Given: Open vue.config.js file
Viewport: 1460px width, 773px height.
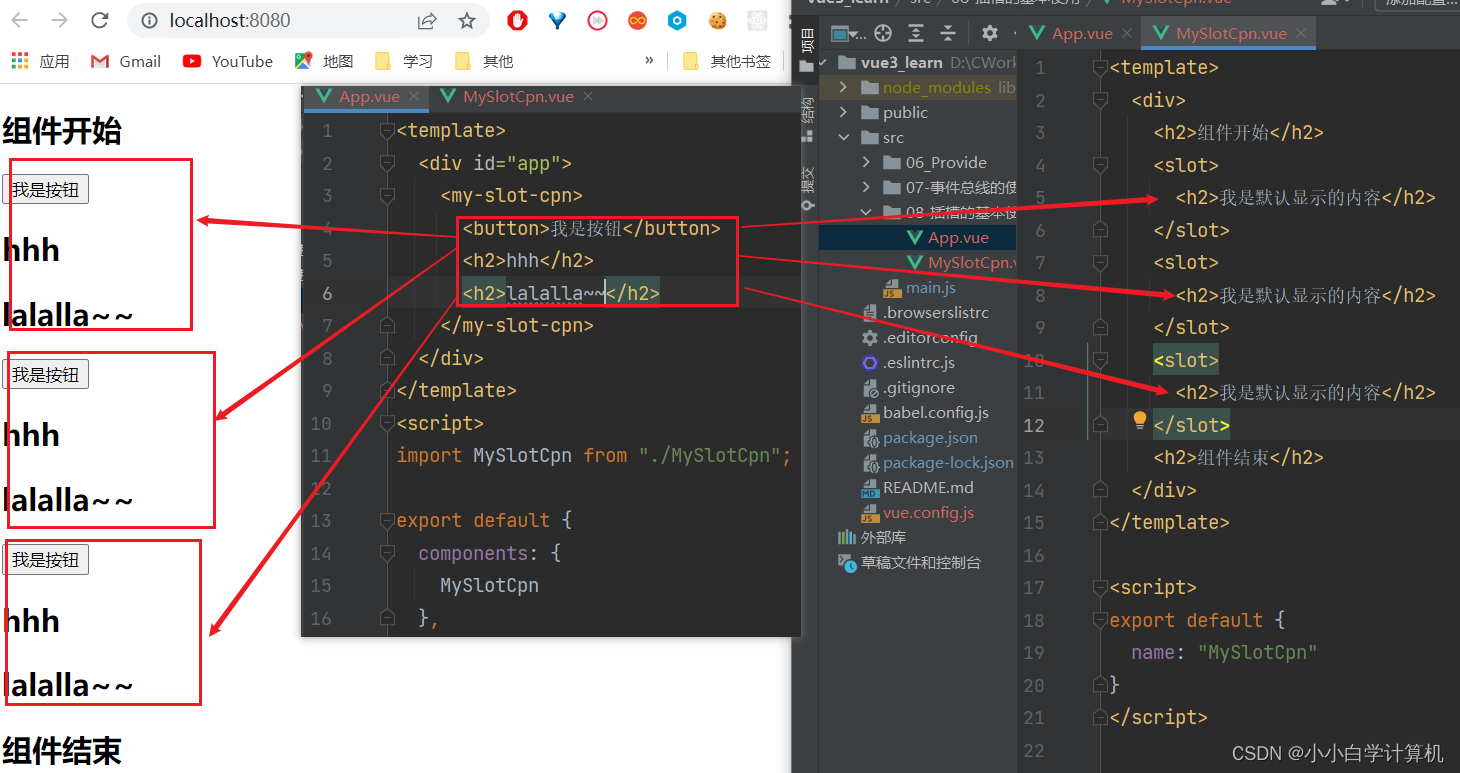Looking at the screenshot, I should (x=918, y=512).
